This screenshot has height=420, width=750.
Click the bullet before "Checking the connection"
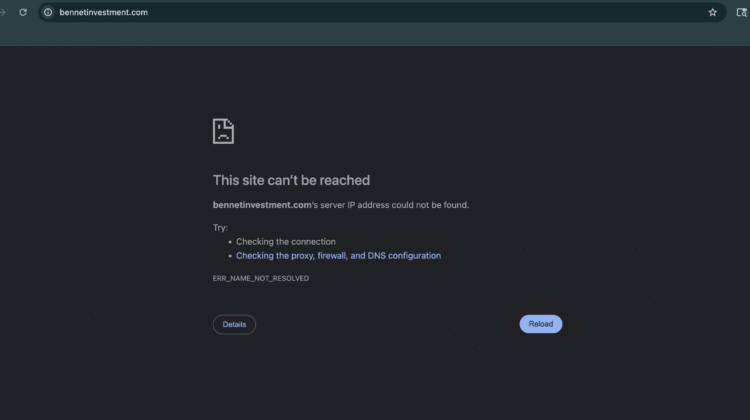coord(229,242)
